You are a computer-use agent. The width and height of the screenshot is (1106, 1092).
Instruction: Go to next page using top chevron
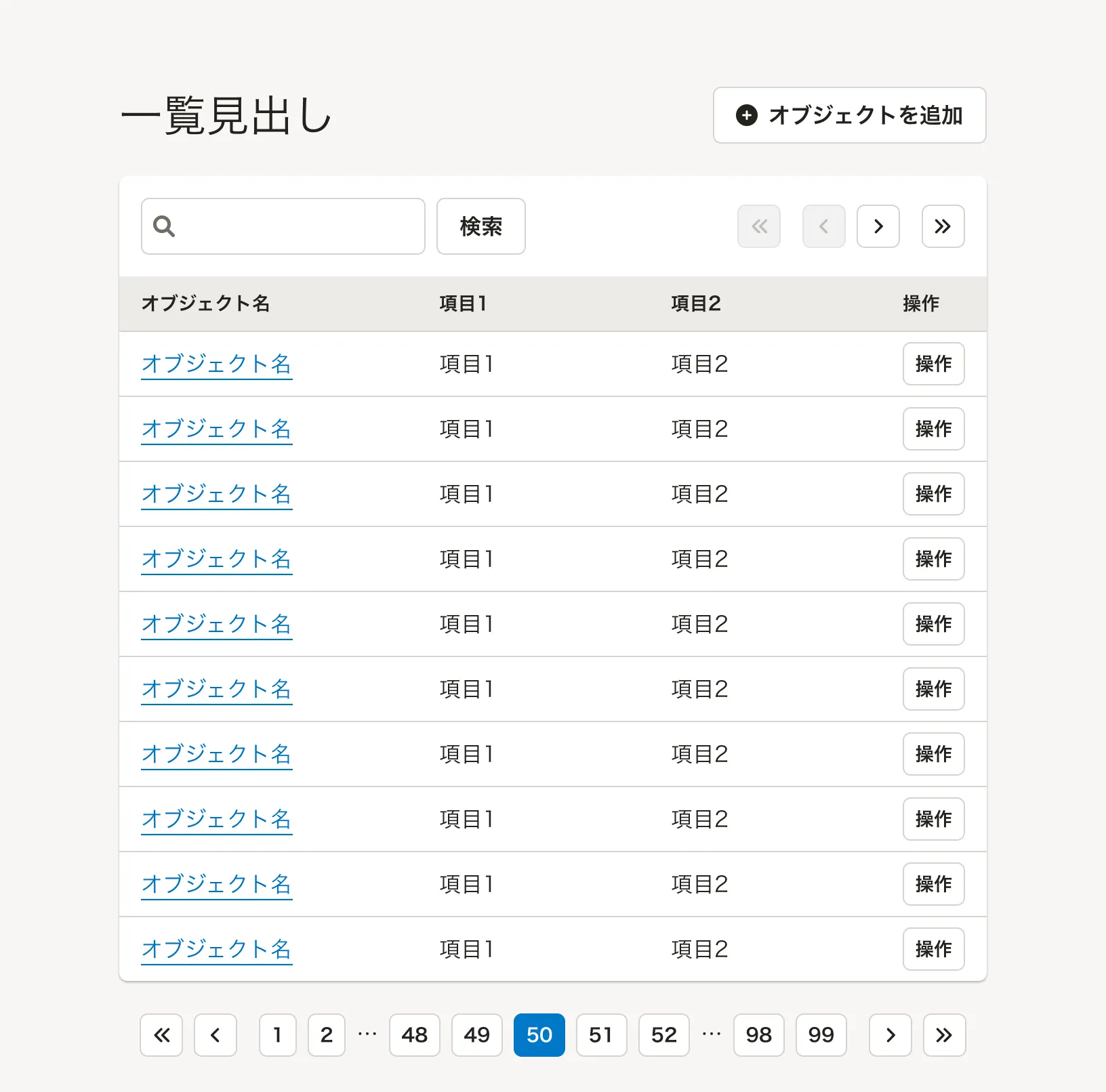pos(878,226)
